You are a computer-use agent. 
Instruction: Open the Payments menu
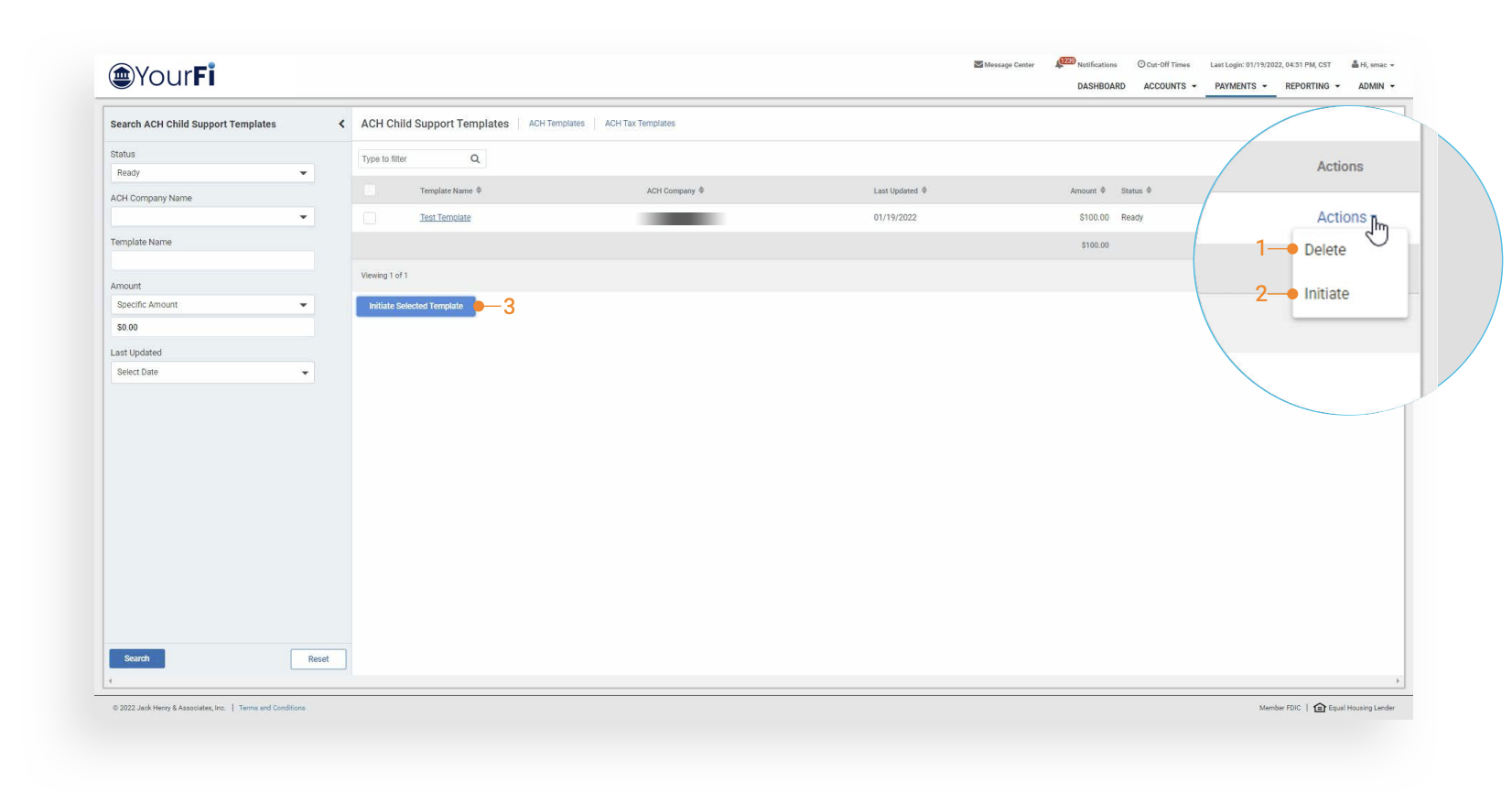tap(1240, 86)
